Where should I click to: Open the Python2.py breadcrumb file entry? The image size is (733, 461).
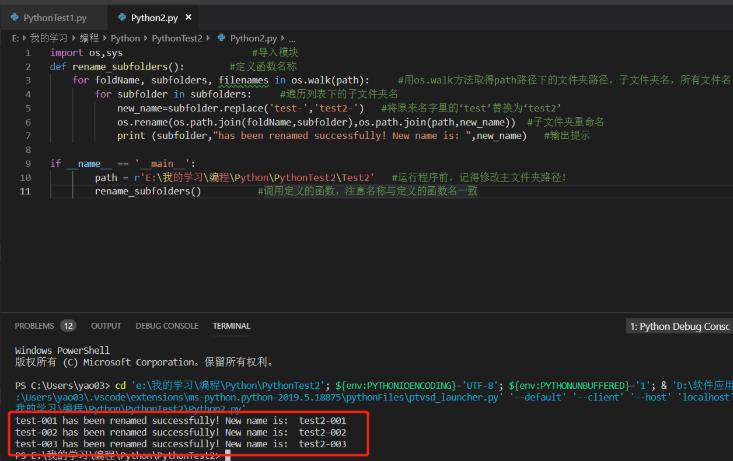[253, 38]
